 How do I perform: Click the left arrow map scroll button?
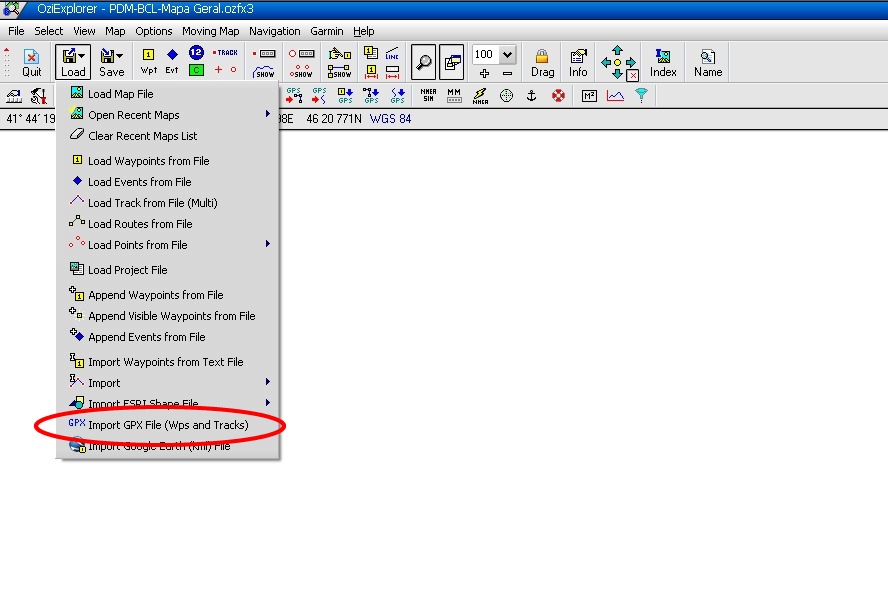605,62
